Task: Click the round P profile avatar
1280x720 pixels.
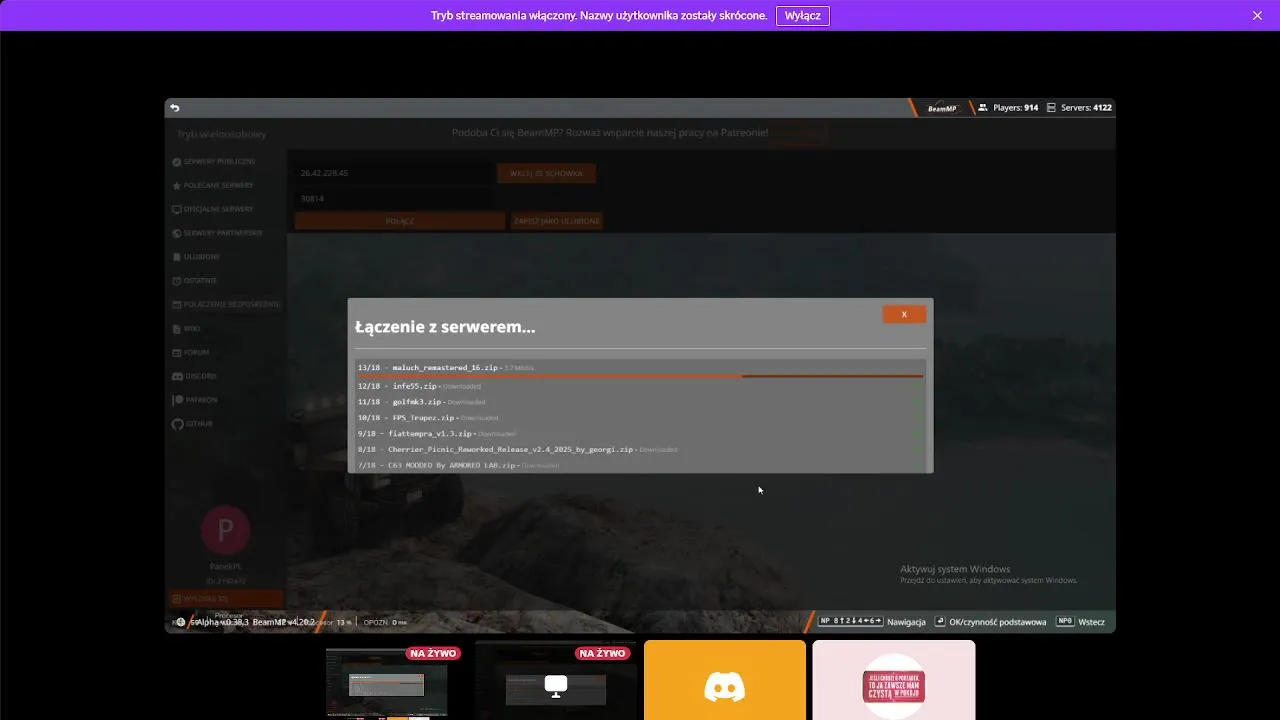Action: tap(225, 530)
